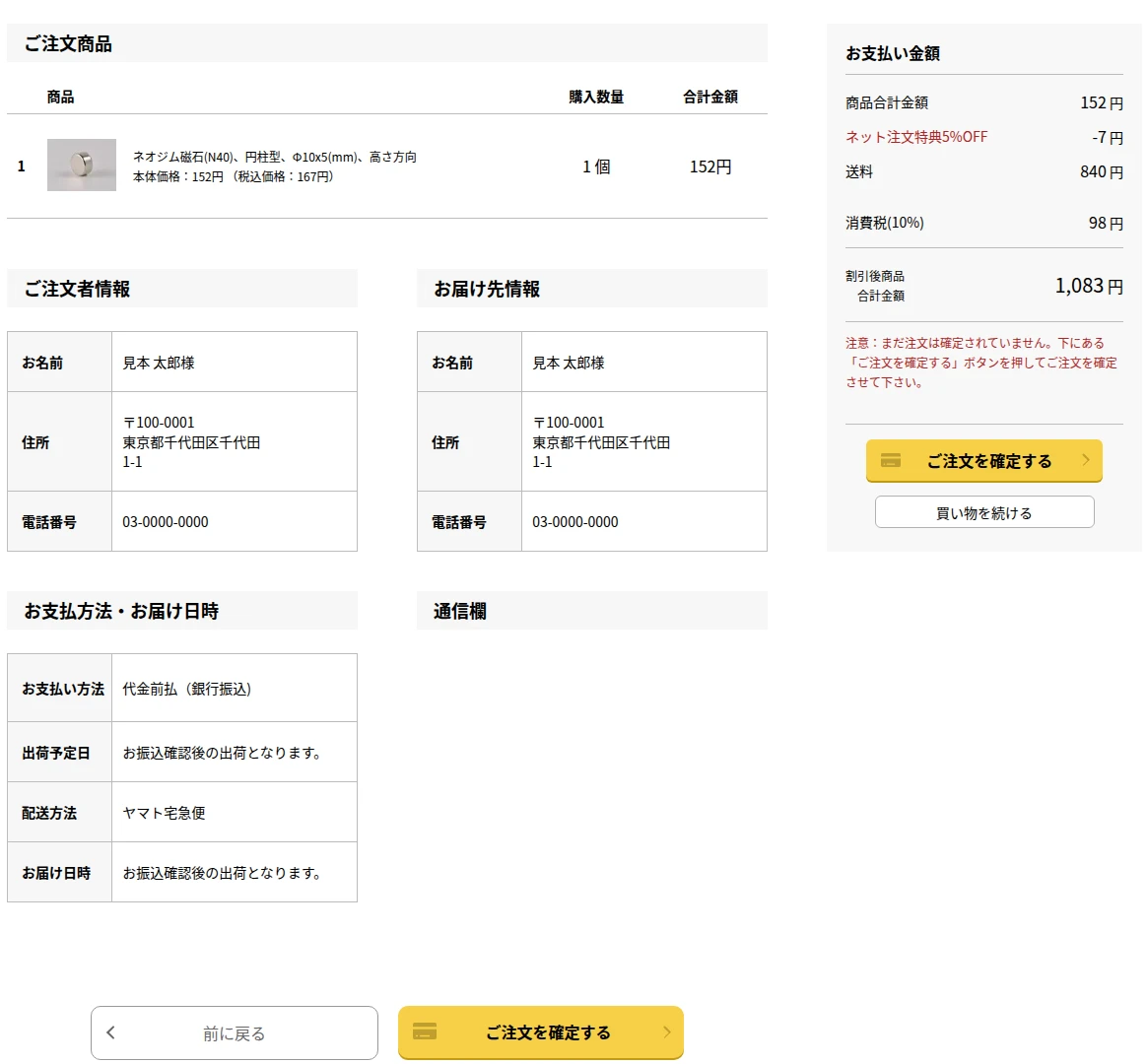
Task: Click the 配送方法 row label
Action: coord(49,812)
